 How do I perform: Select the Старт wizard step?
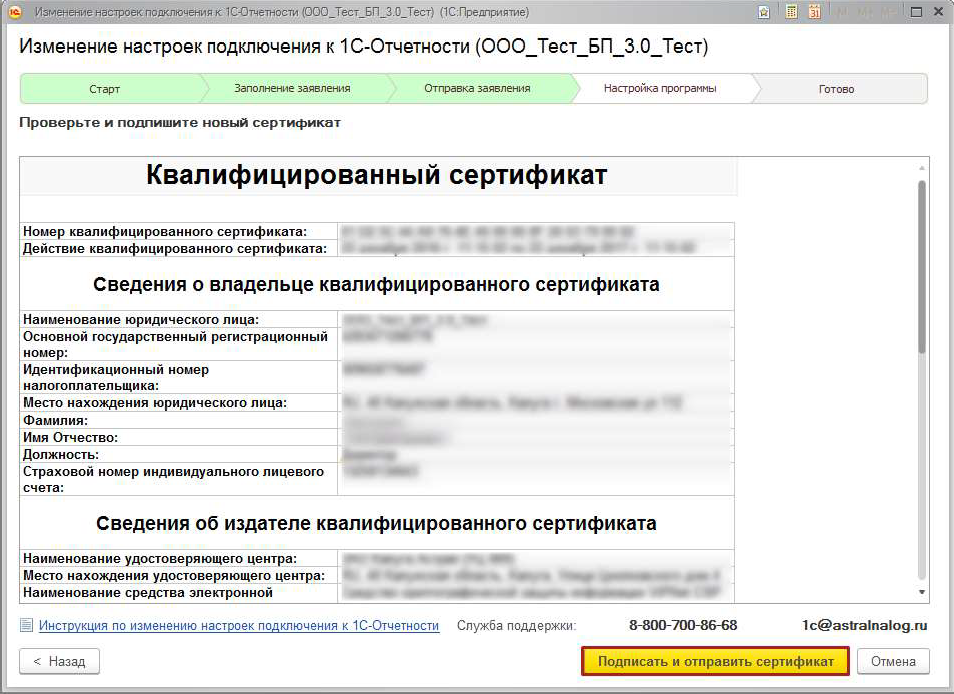105,89
